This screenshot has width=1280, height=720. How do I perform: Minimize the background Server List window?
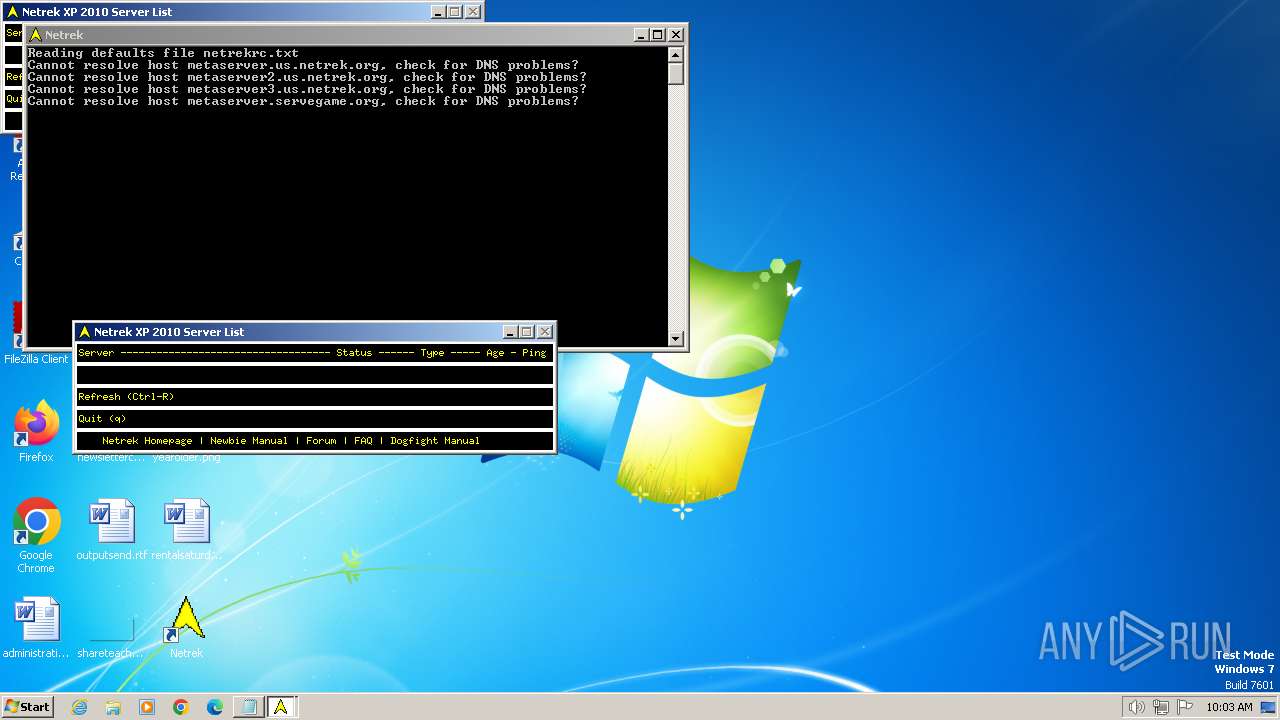point(438,12)
